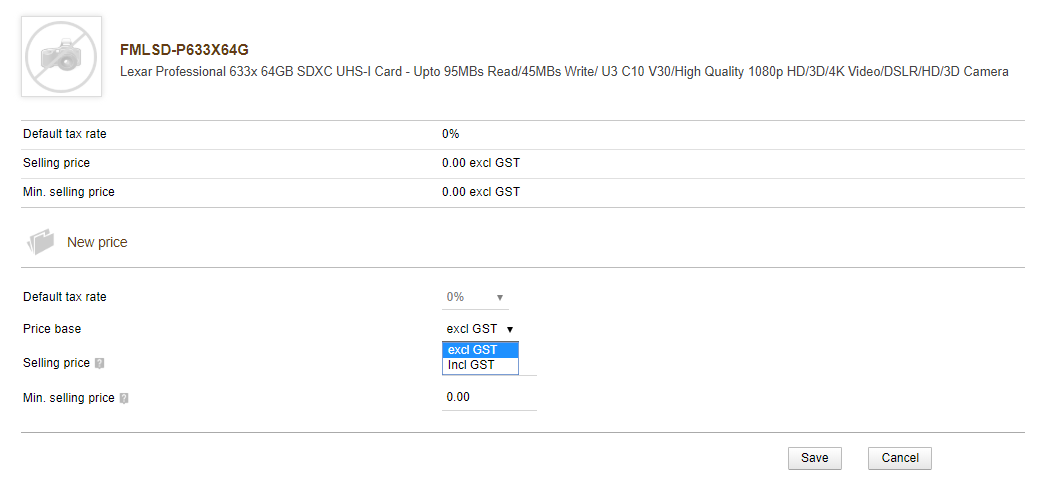Choose Incl GST from the list
The height and width of the screenshot is (495, 1056).
tap(480, 365)
